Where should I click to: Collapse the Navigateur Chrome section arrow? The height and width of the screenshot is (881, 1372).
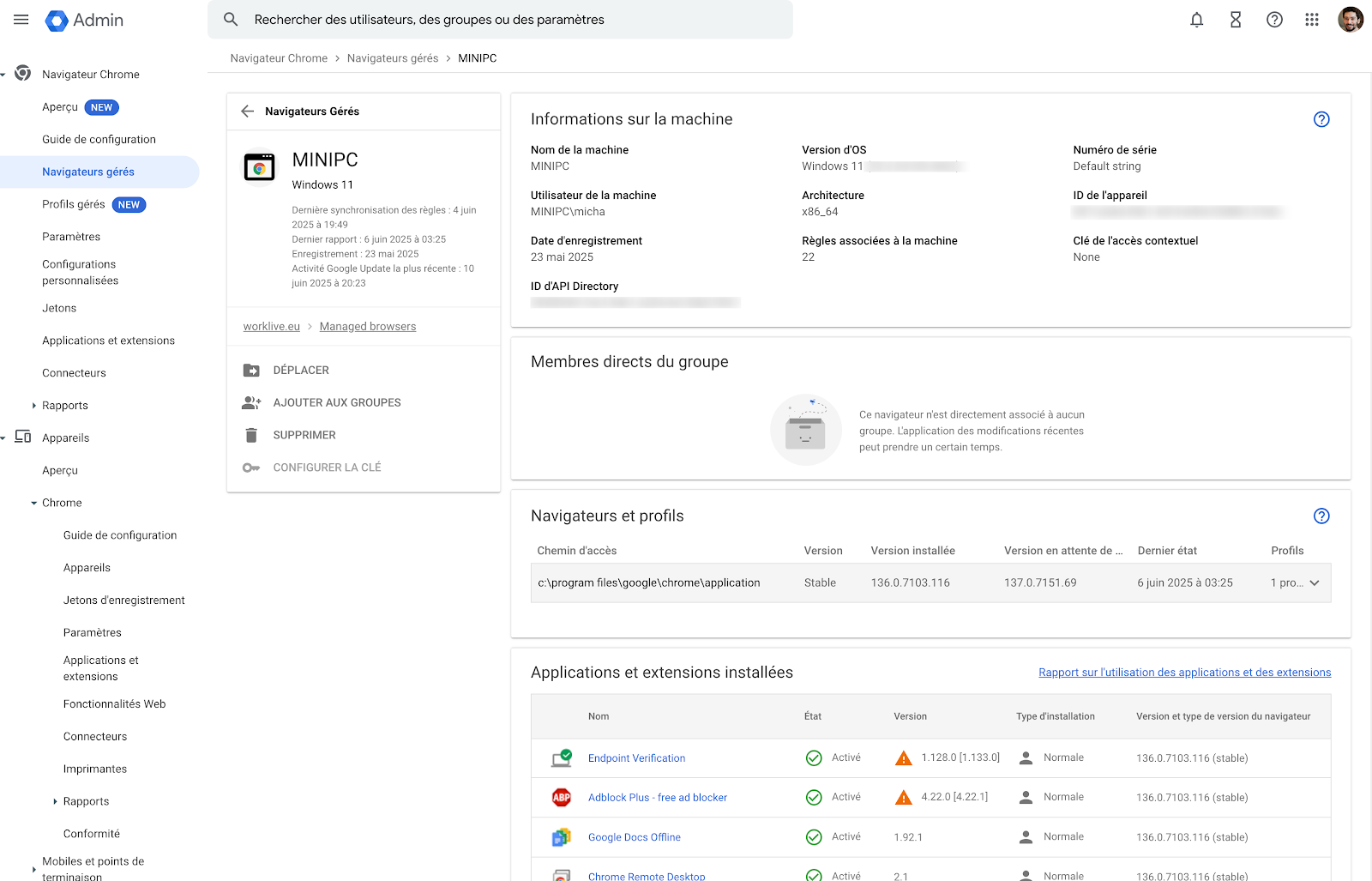tap(3, 75)
